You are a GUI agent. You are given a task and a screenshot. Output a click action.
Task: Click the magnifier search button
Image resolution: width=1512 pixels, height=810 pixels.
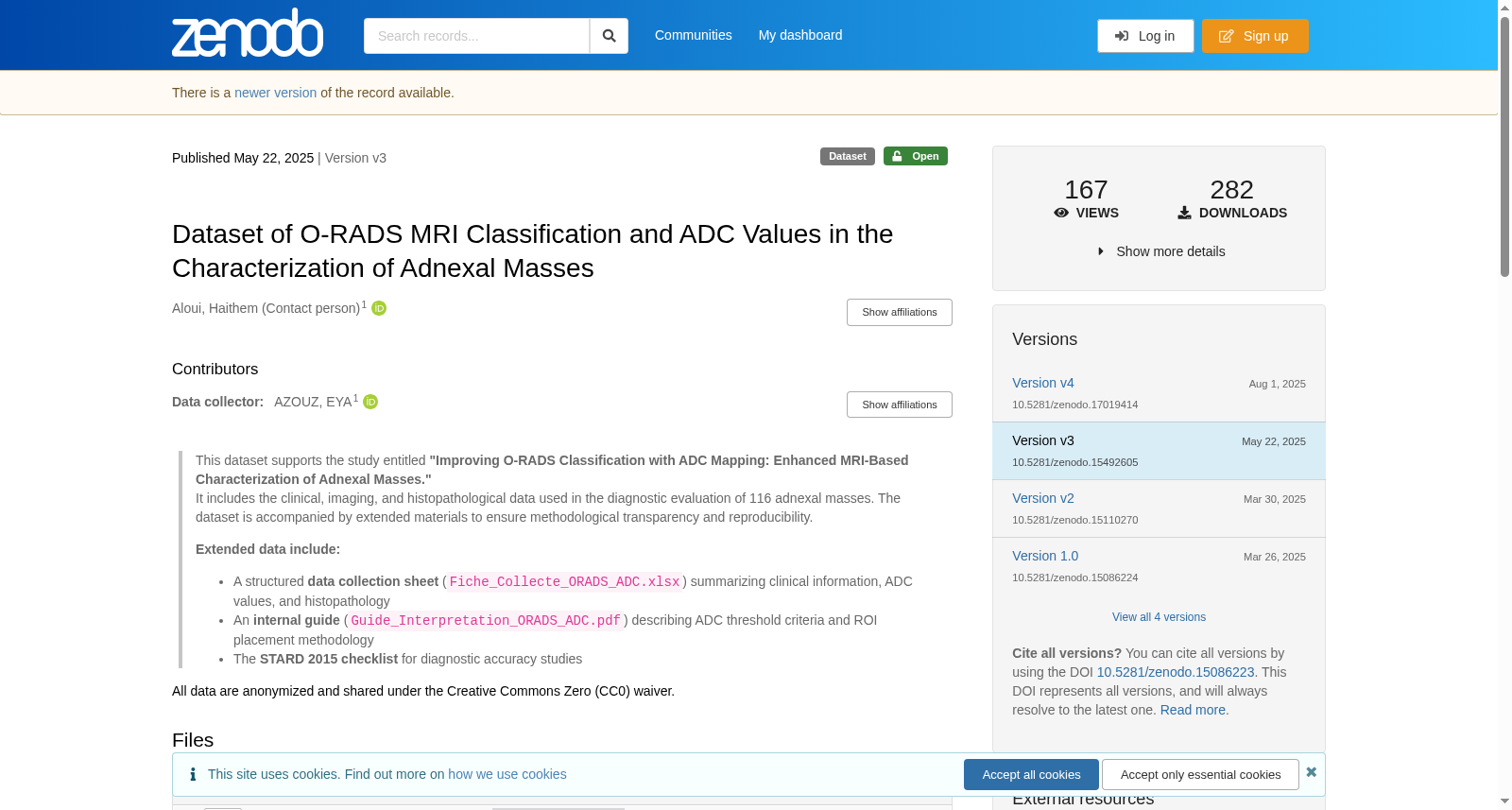[609, 36]
